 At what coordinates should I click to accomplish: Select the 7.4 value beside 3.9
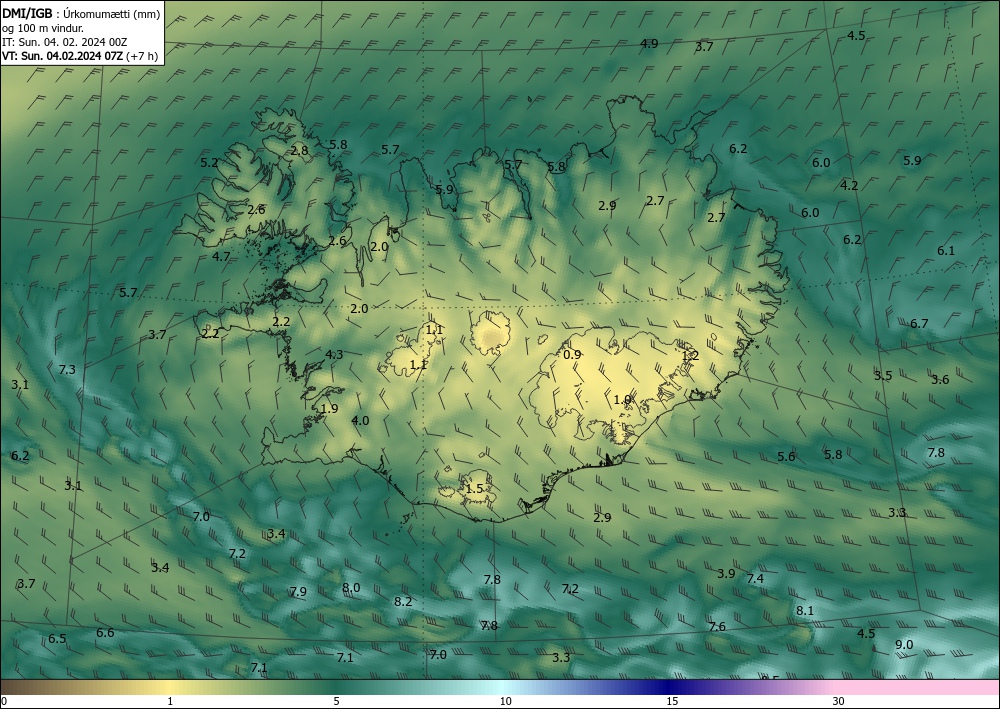point(755,579)
